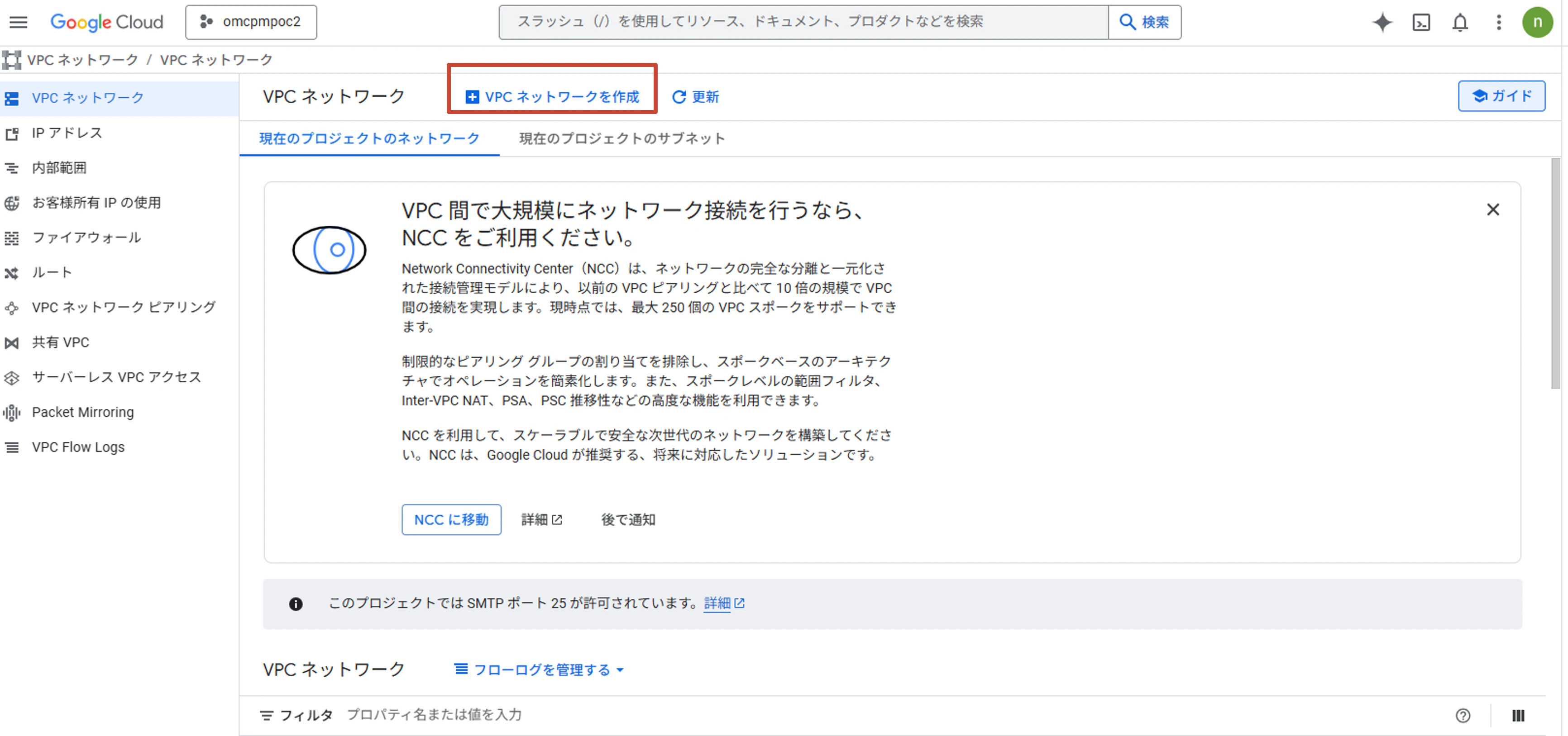The image size is (1568, 736).
Task: Click the 更新 refresh button
Action: point(695,97)
